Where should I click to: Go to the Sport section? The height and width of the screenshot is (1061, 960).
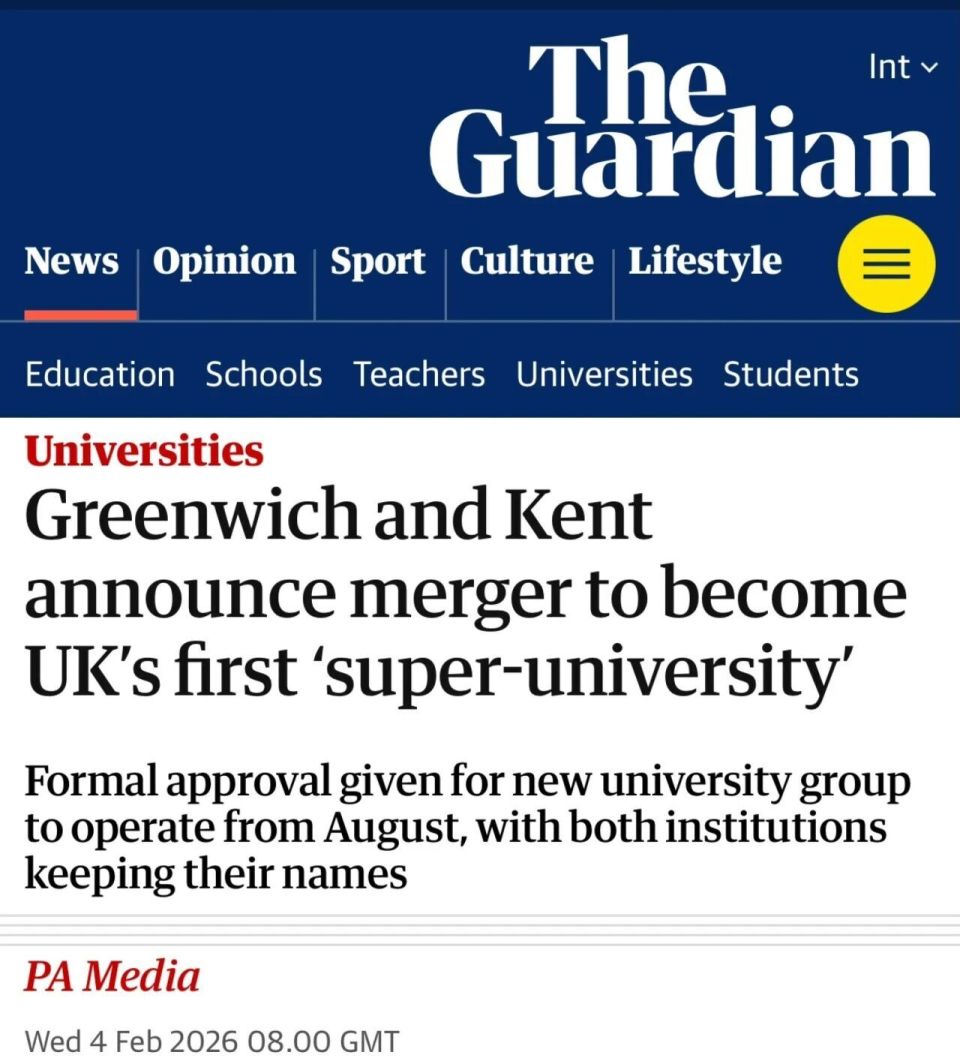(x=378, y=262)
